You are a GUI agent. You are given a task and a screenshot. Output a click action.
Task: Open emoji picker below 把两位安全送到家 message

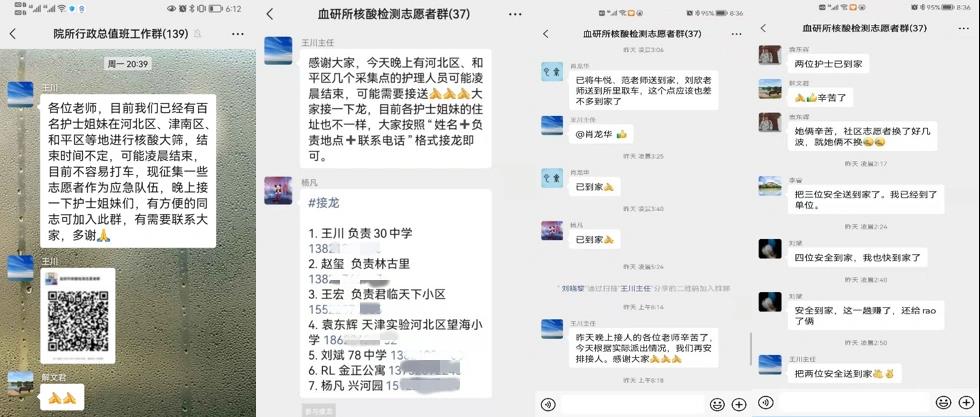pos(942,402)
